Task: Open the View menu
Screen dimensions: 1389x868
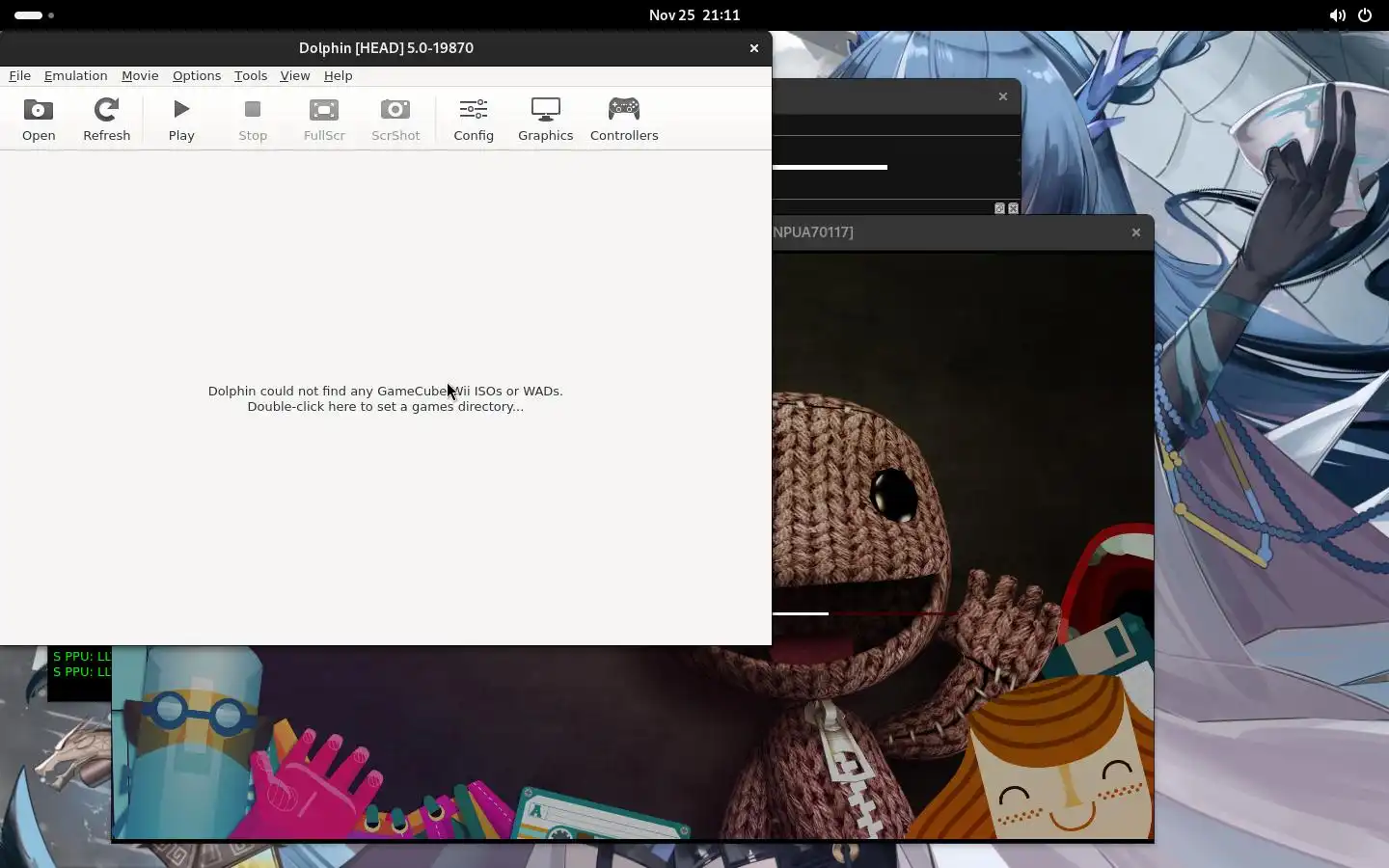Action: (x=295, y=75)
